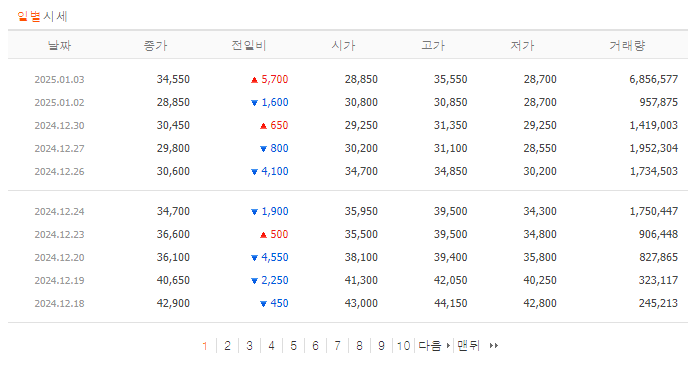Click volume value 827,865

click(658, 258)
